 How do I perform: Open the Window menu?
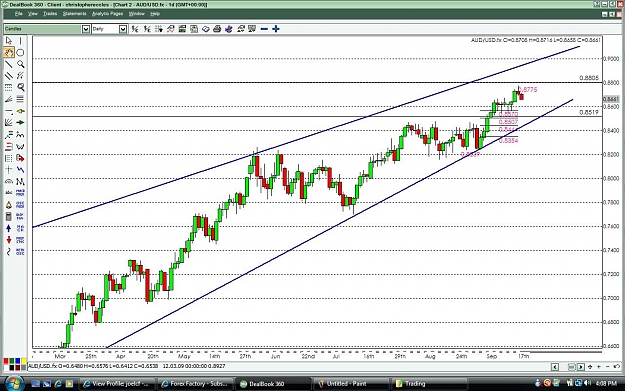pos(136,14)
